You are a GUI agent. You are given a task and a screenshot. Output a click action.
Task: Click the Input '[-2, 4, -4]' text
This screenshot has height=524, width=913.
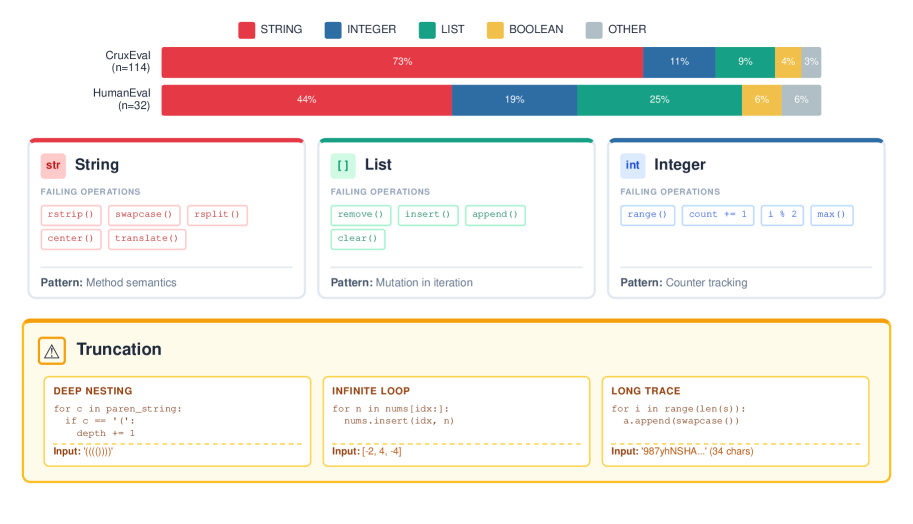(367, 452)
